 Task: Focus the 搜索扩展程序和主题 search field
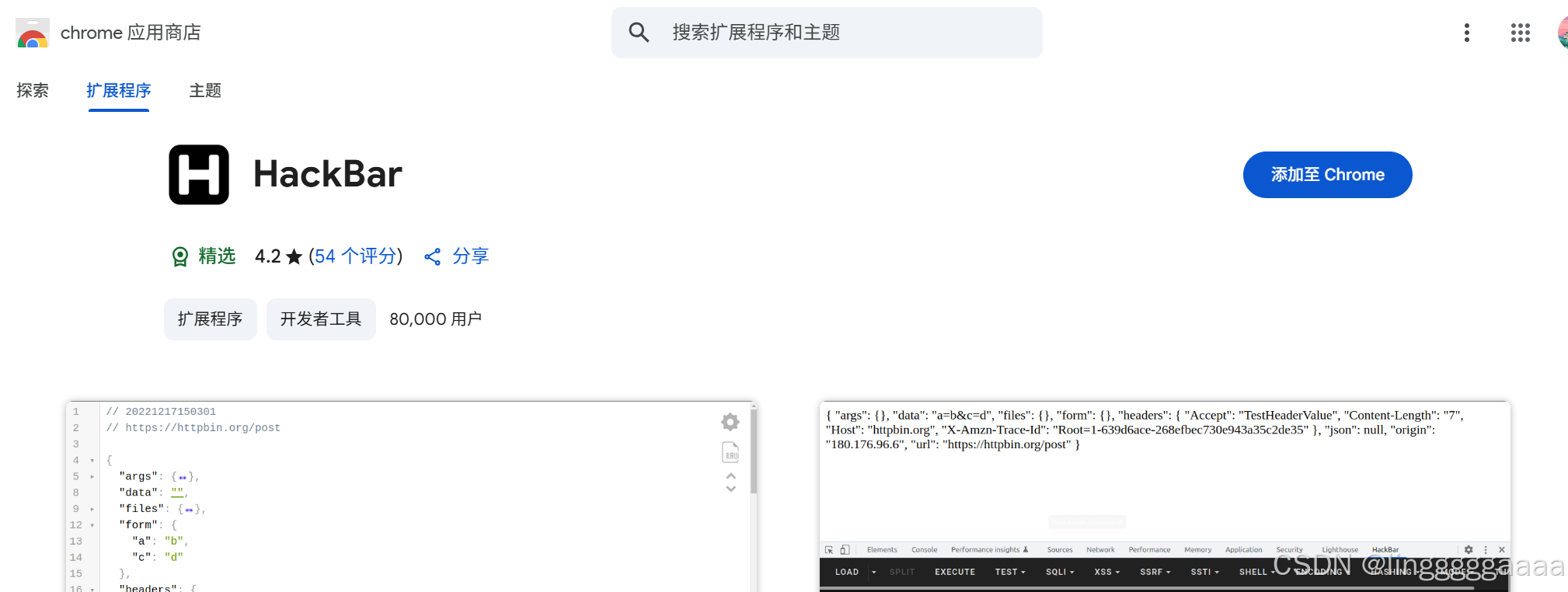tap(827, 33)
